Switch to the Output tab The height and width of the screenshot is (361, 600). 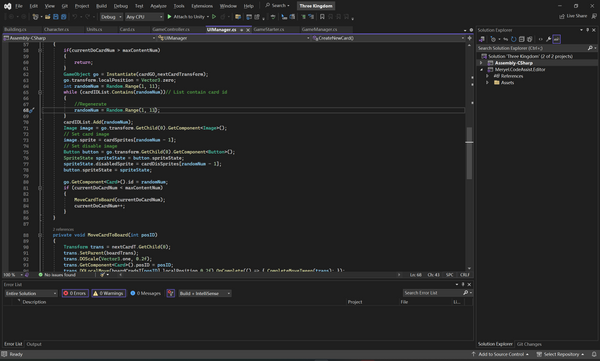[34, 344]
